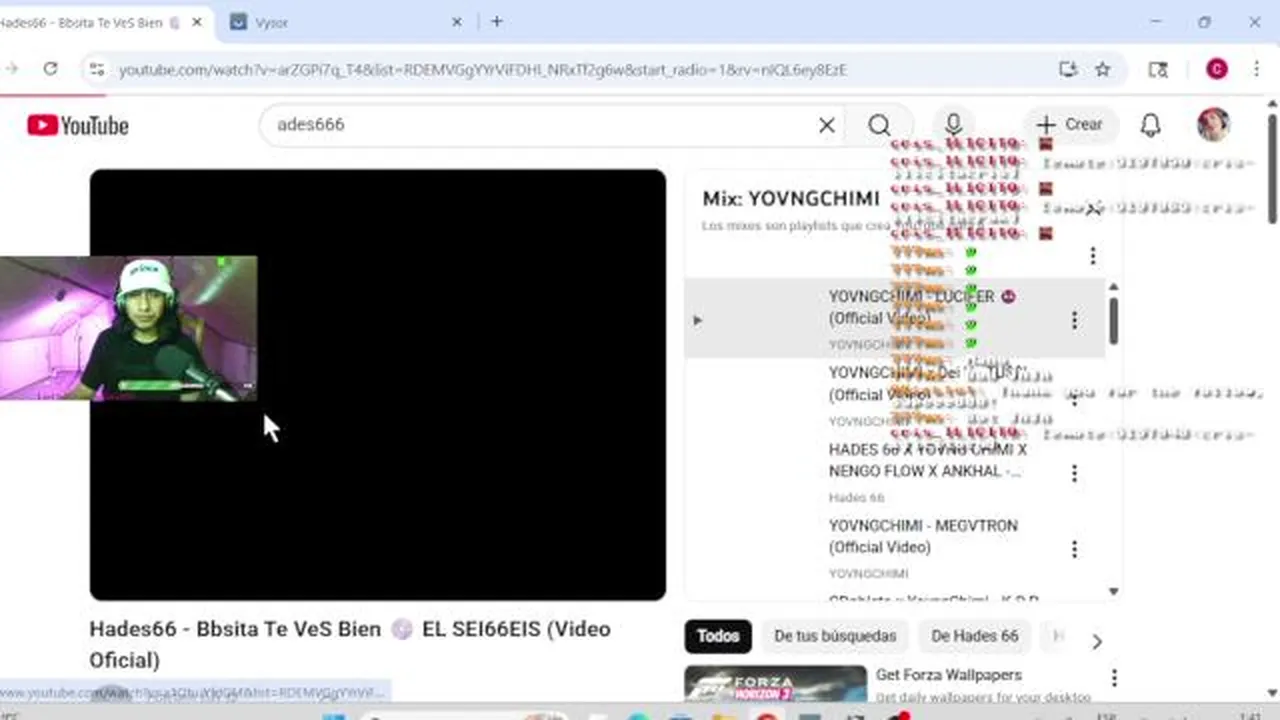Image resolution: width=1280 pixels, height=720 pixels.
Task: Show more filter chips with right chevron
Action: tap(1097, 641)
